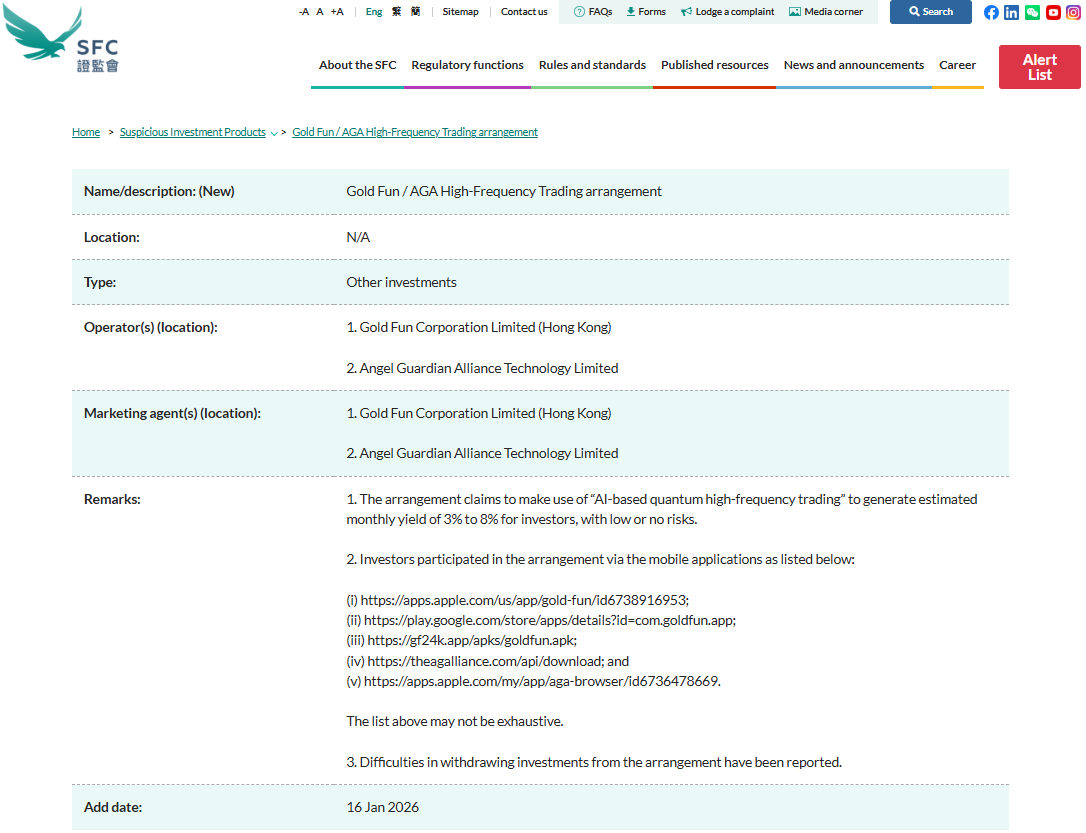The width and height of the screenshot is (1086, 833).
Task: Click Lodge a complaint megaphone link
Action: [728, 12]
